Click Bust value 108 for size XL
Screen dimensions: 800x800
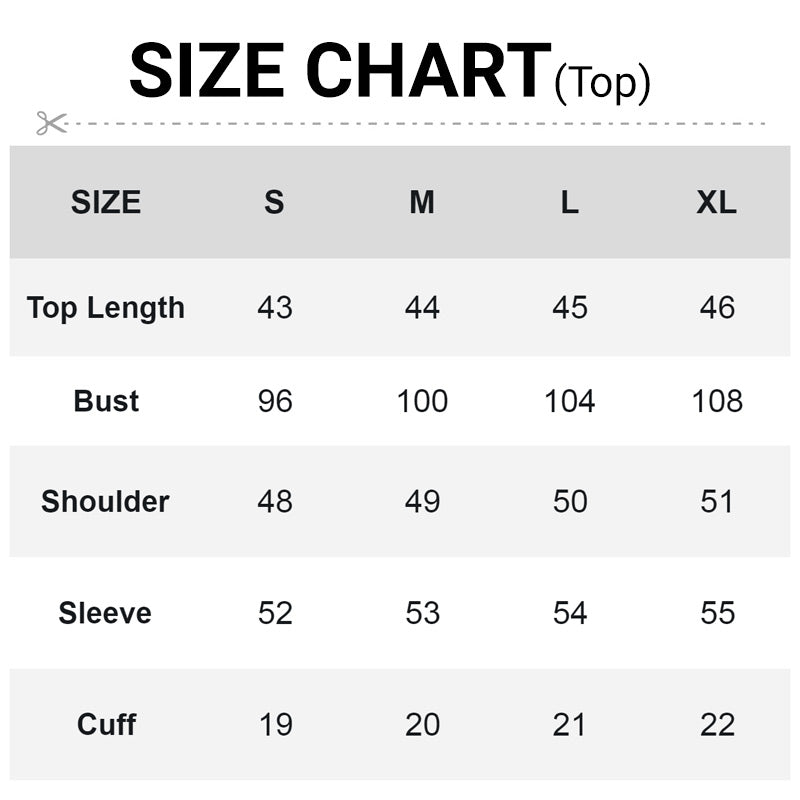[x=717, y=401]
